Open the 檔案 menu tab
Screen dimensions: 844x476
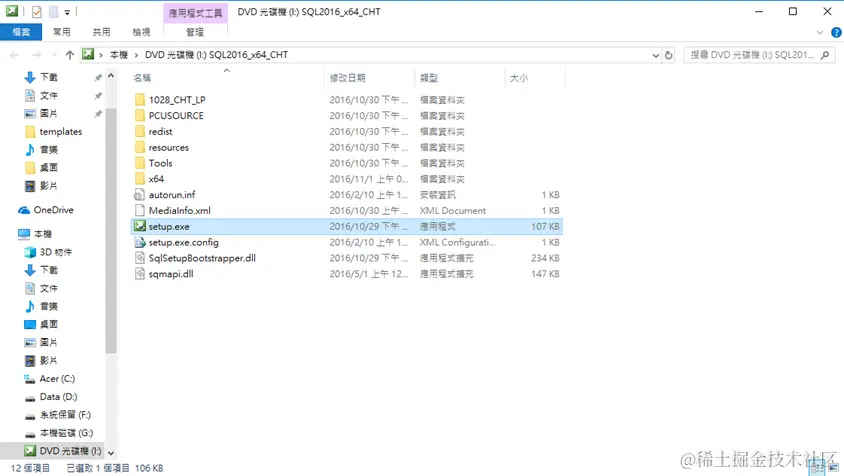21,32
